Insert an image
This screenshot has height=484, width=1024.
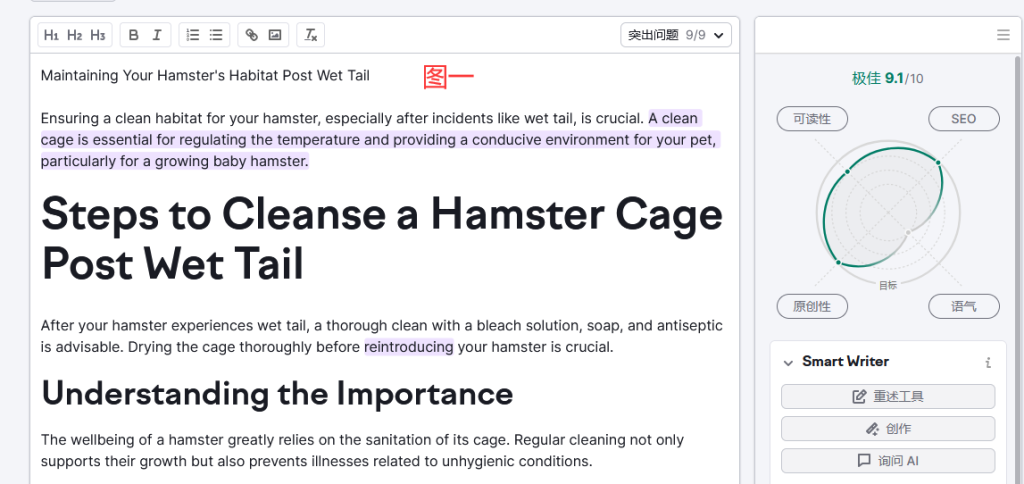[x=275, y=35]
